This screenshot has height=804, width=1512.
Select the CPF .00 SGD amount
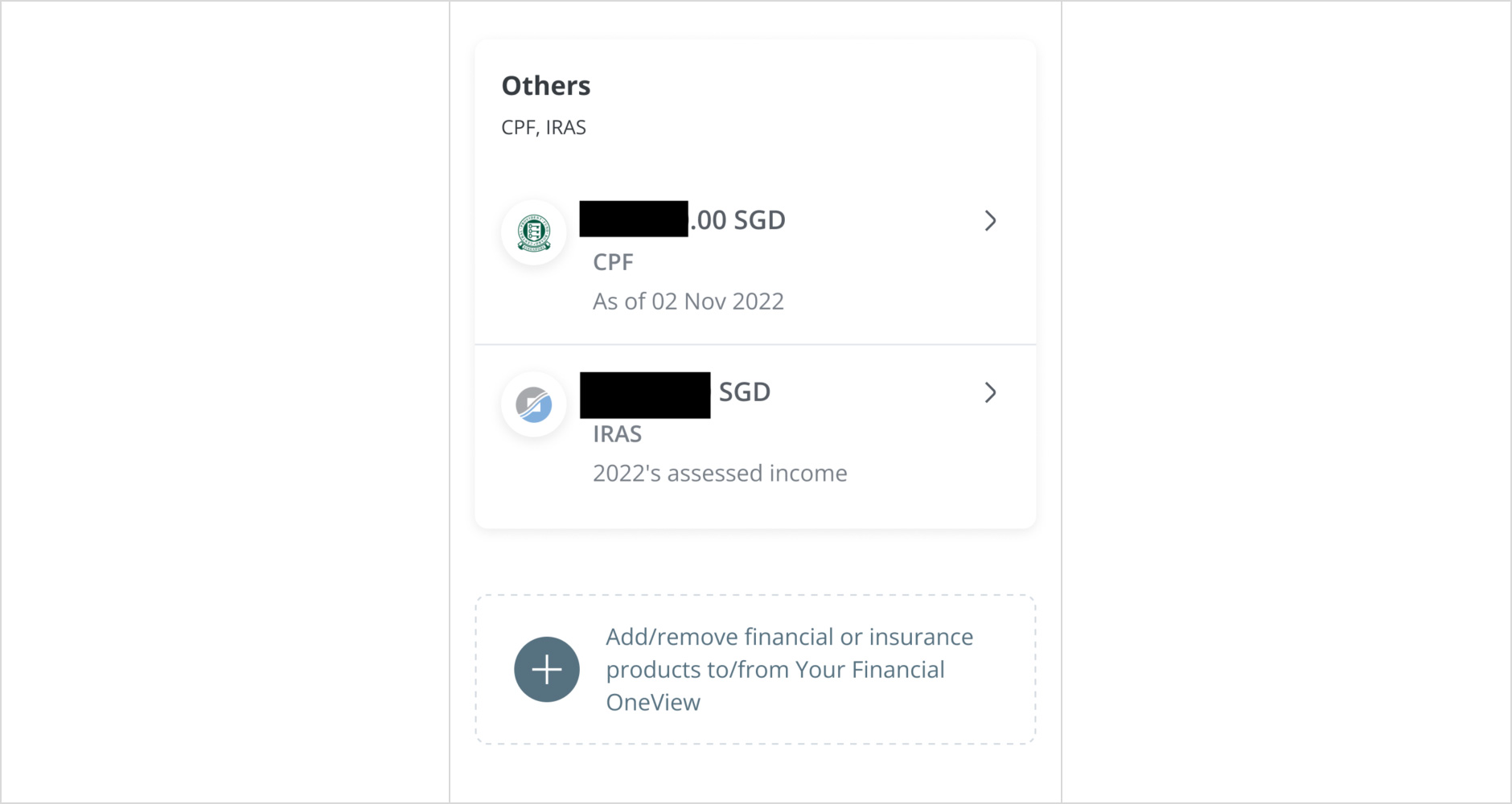[x=738, y=220]
